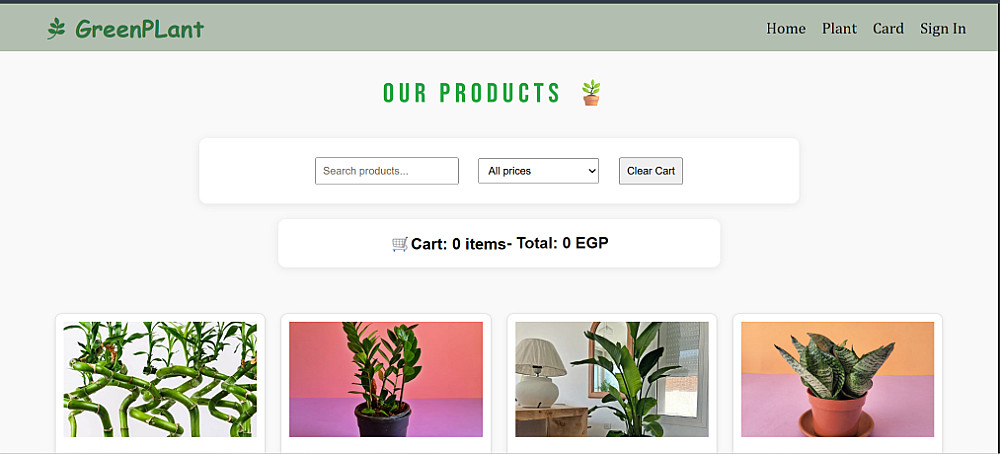Open the Card page link
Image resolution: width=1000 pixels, height=454 pixels.
(888, 29)
